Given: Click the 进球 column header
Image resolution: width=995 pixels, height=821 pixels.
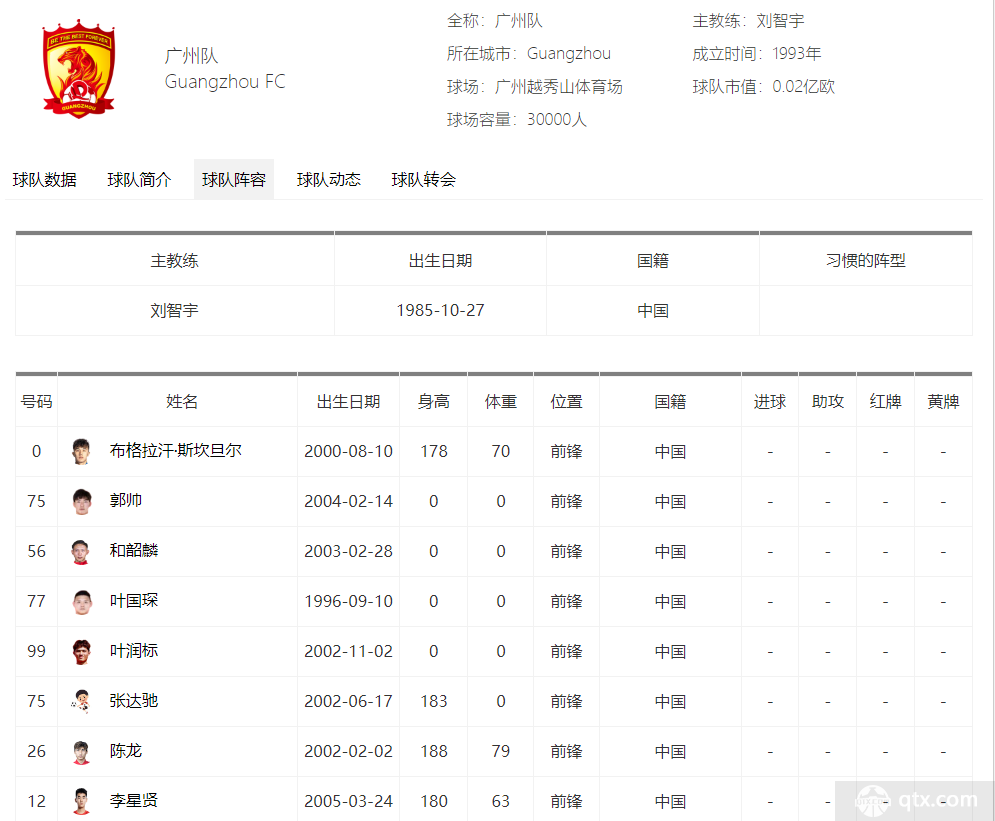Looking at the screenshot, I should [x=770, y=402].
